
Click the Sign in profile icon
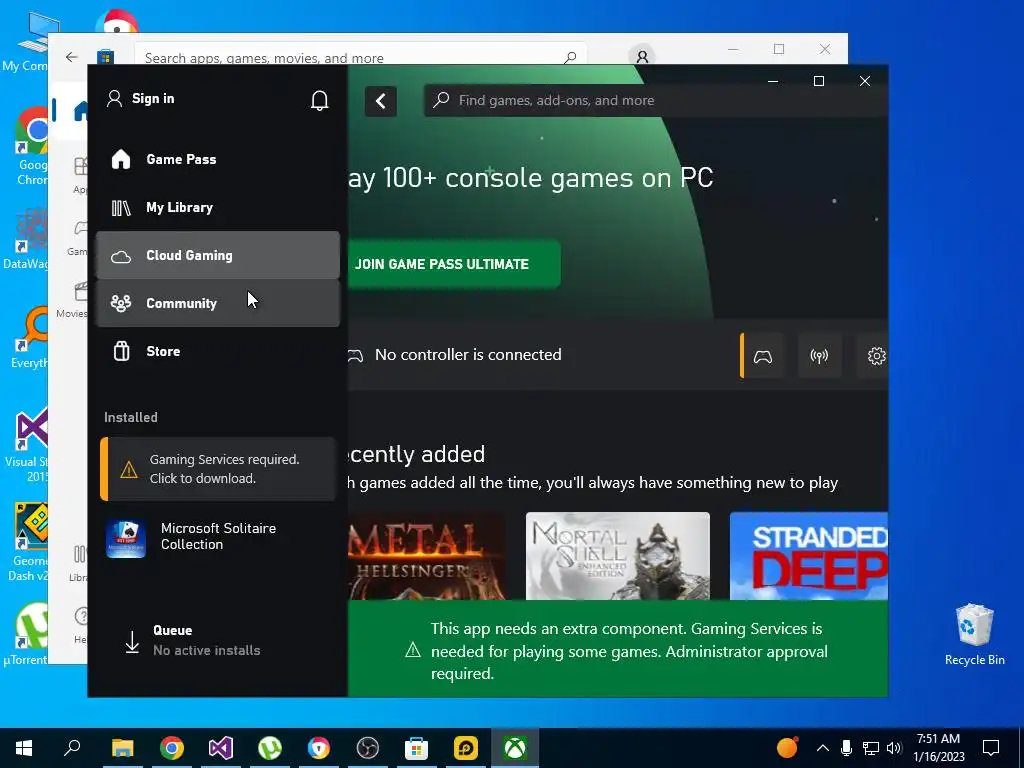click(114, 99)
